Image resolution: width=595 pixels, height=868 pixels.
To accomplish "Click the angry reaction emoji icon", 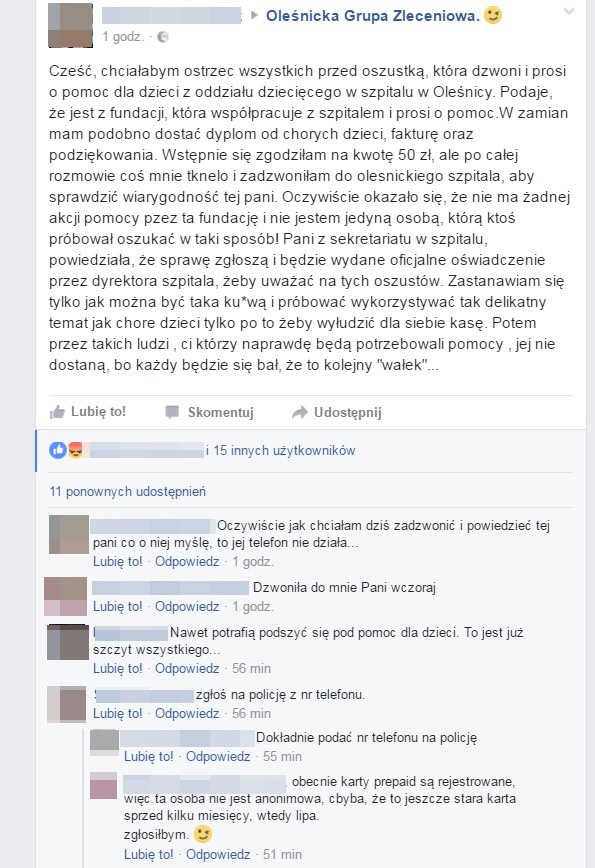I will [x=75, y=450].
